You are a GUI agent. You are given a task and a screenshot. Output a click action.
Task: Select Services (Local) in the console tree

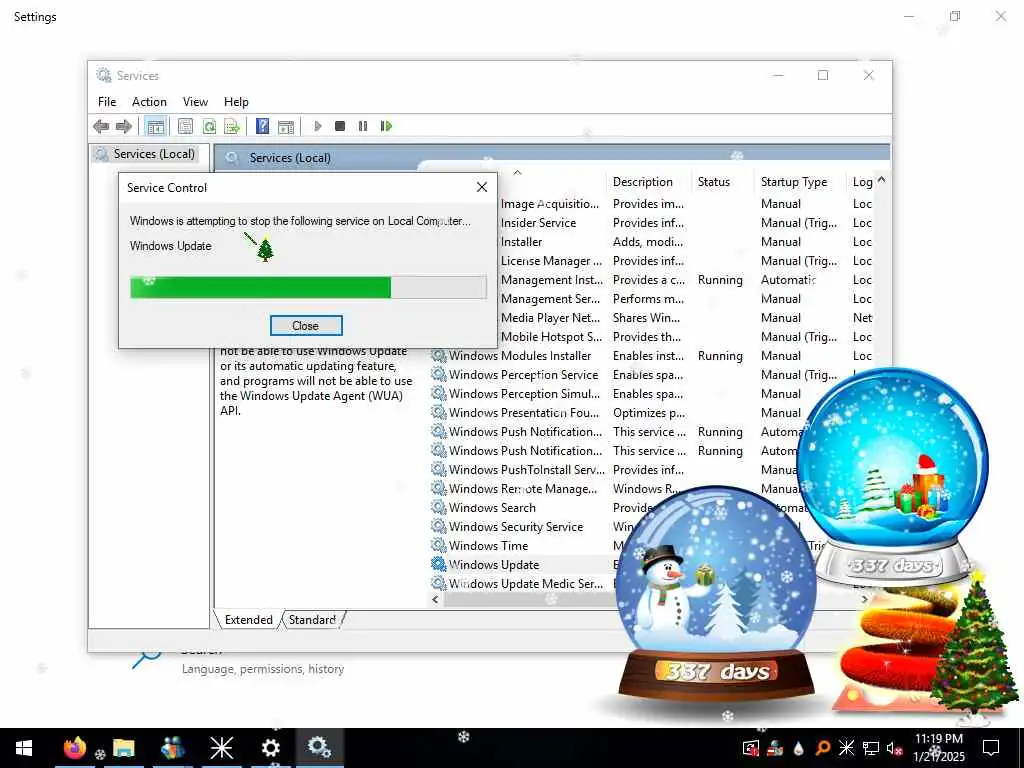tap(146, 154)
